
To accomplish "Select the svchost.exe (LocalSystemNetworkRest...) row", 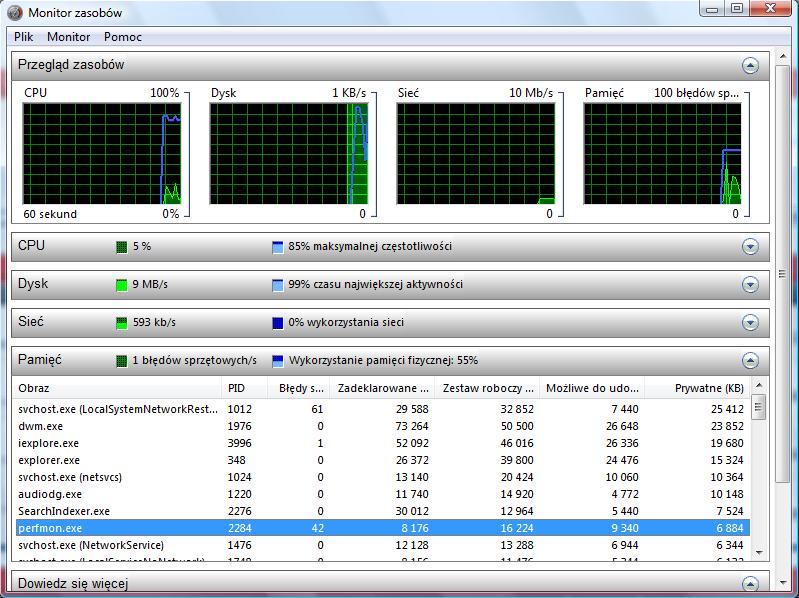I will pos(383,409).
